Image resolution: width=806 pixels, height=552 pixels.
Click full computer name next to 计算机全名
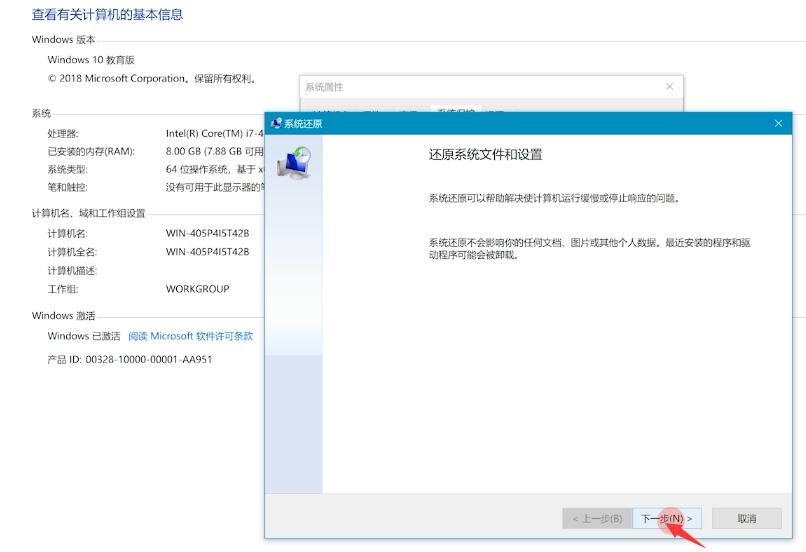click(x=207, y=252)
